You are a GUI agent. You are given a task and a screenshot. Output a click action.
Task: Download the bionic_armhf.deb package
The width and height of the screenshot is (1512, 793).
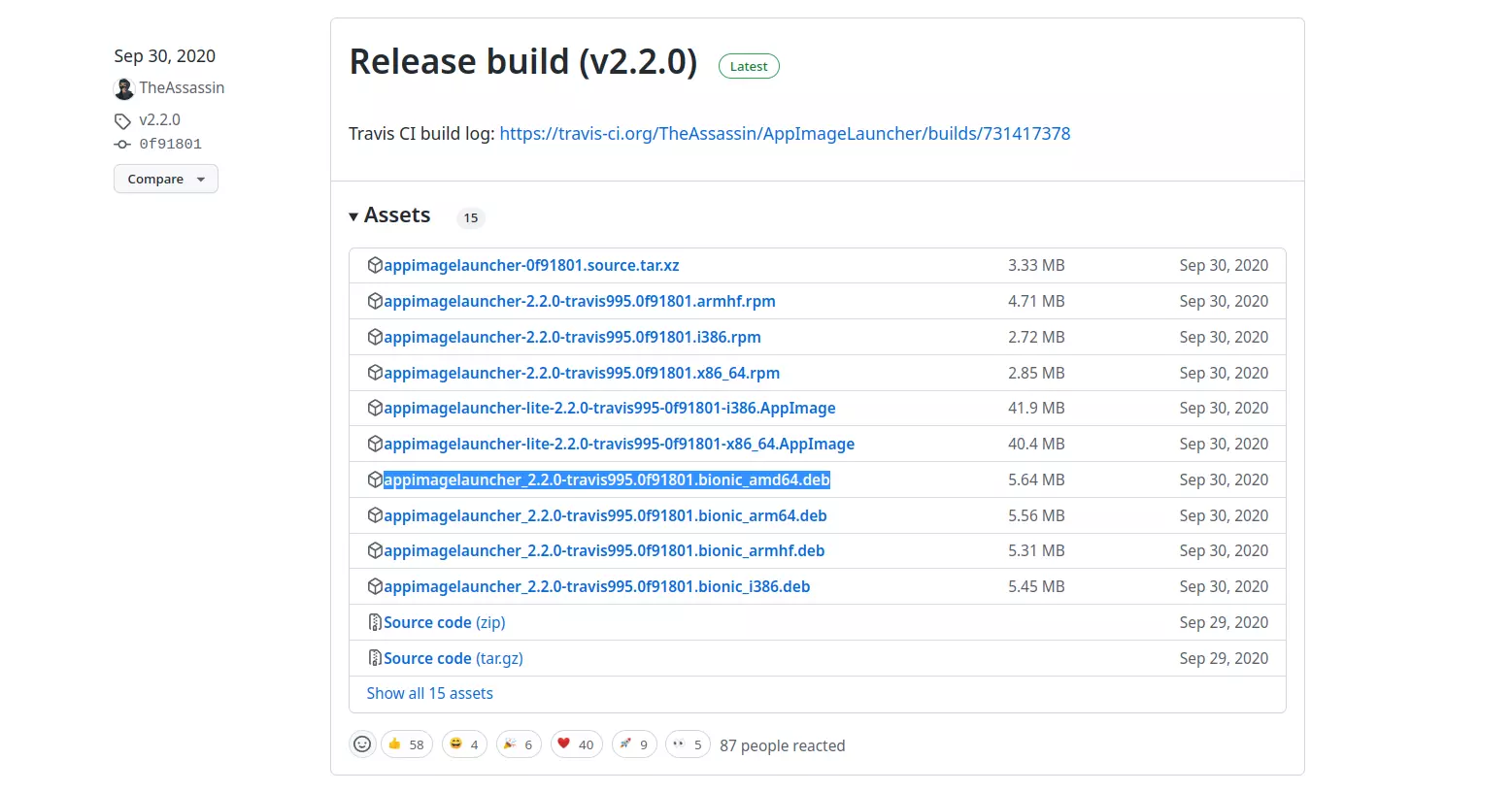[604, 550]
